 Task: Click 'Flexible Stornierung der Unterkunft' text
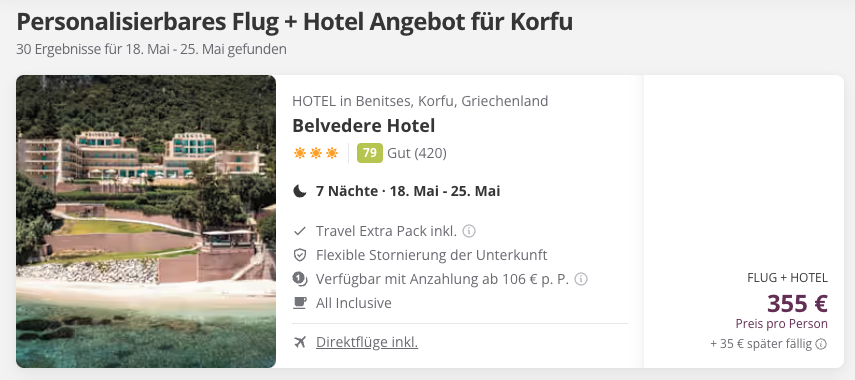(x=432, y=255)
